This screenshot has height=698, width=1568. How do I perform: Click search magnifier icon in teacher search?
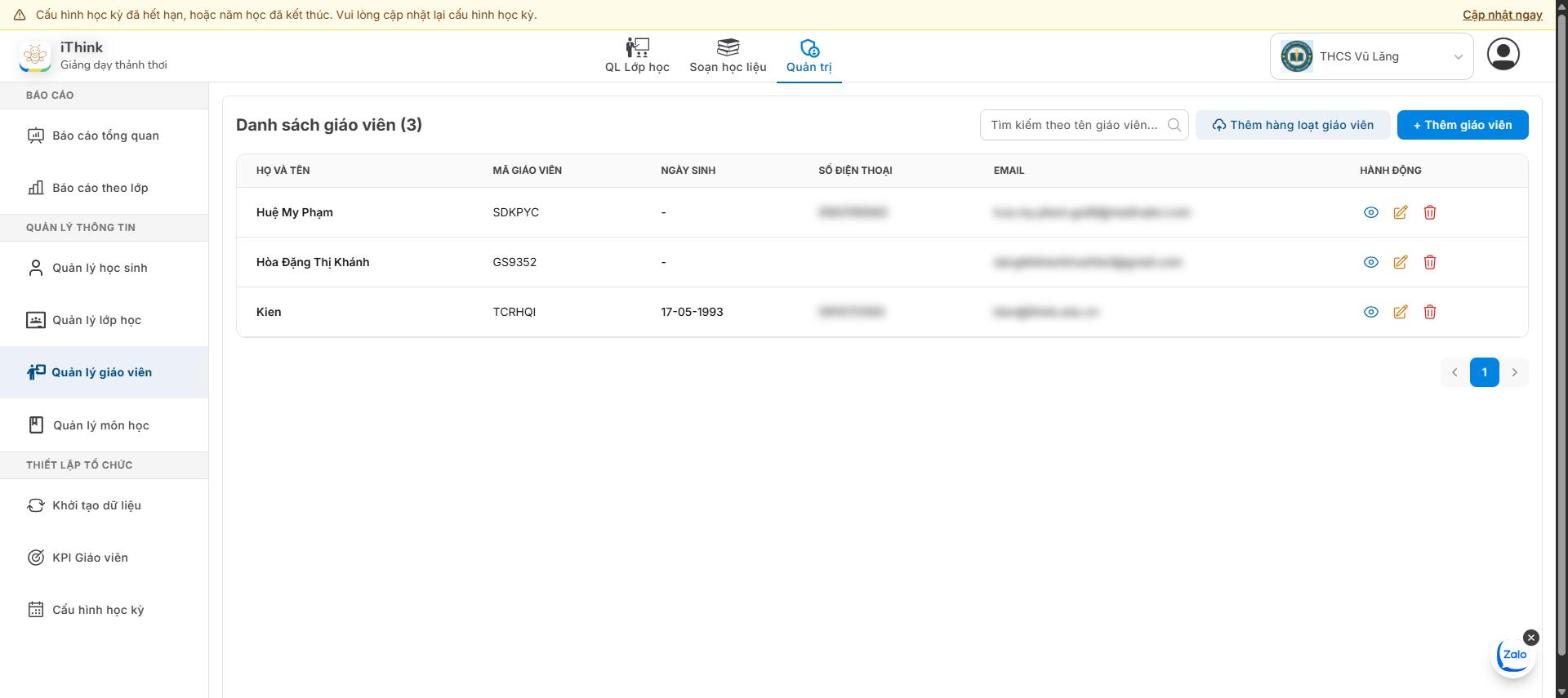[x=1174, y=125]
